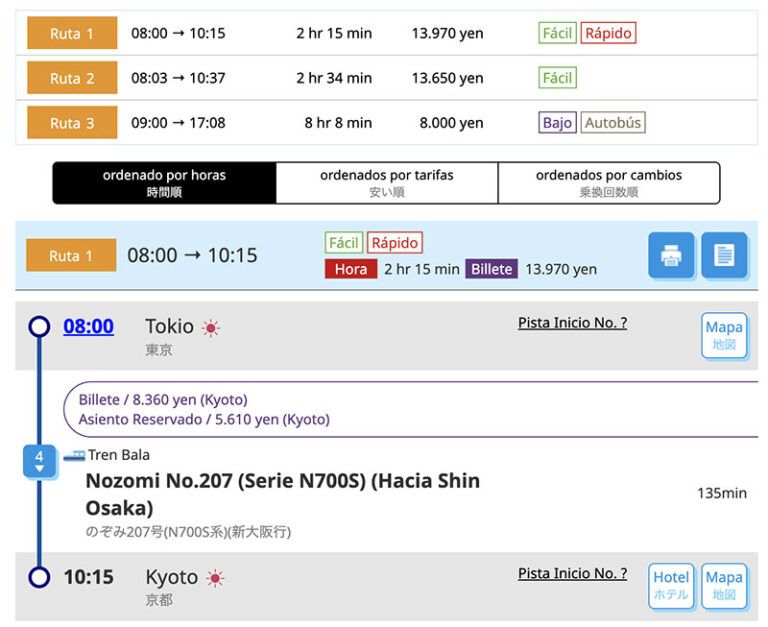This screenshot has width=768, height=627.
Task: Sort routes by ordenados por tarifas
Action: tap(386, 183)
